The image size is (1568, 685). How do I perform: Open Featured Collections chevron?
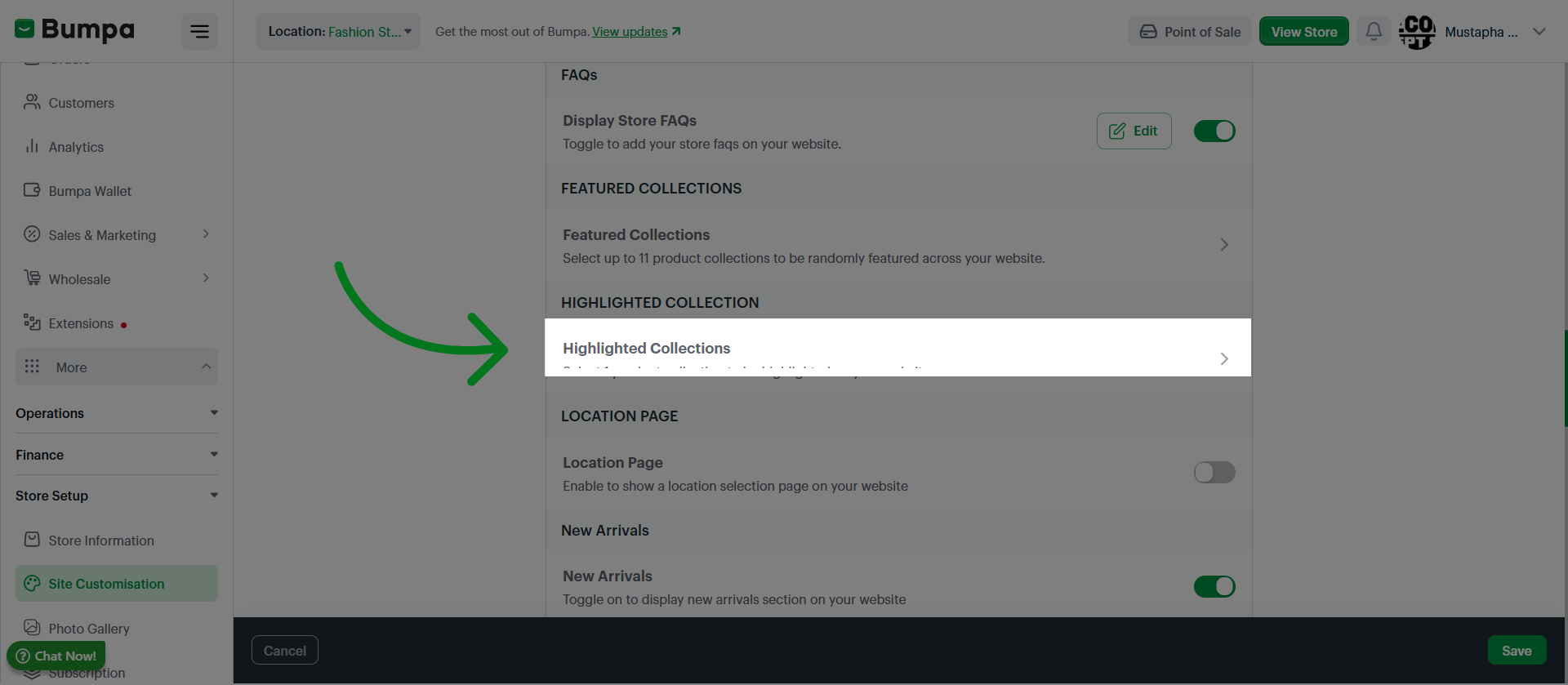[x=1224, y=245]
